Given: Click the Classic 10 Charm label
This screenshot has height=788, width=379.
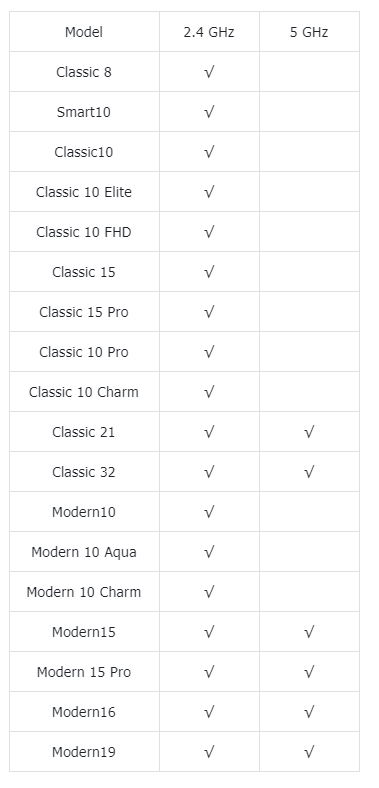Looking at the screenshot, I should [84, 392].
